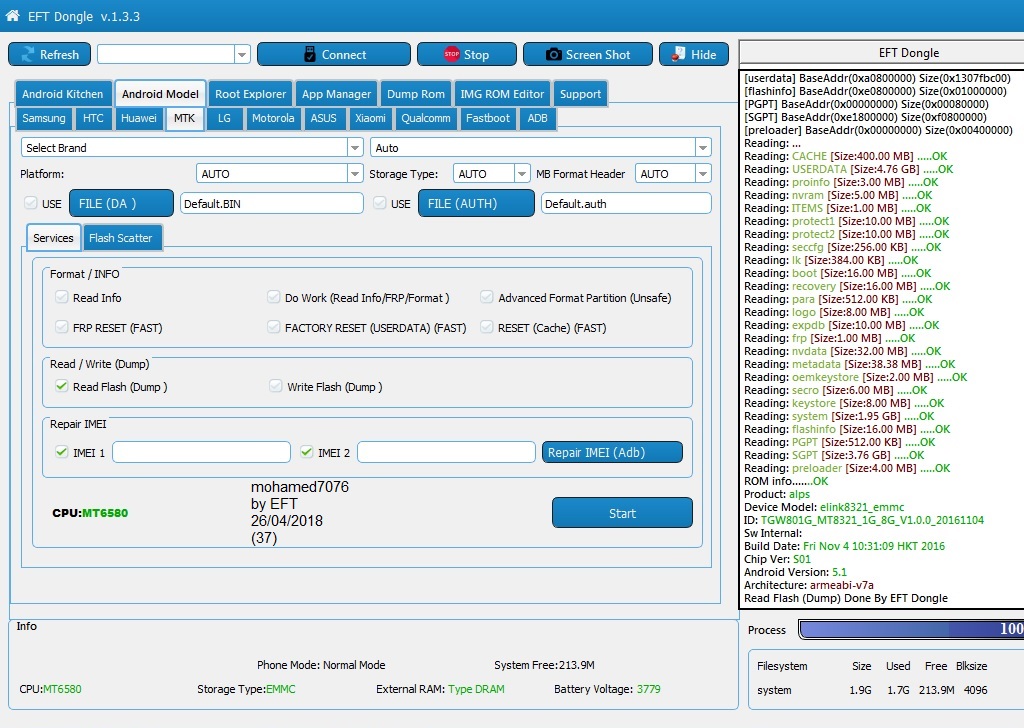The width and height of the screenshot is (1024, 728).
Task: Select the Samsung brand tab
Action: (44, 118)
